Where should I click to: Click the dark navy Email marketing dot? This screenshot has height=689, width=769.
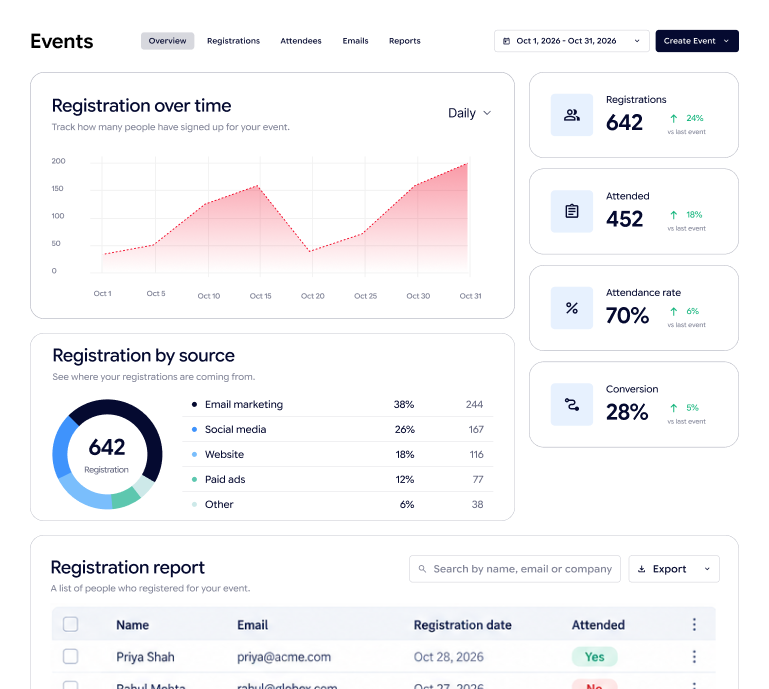click(x=194, y=405)
